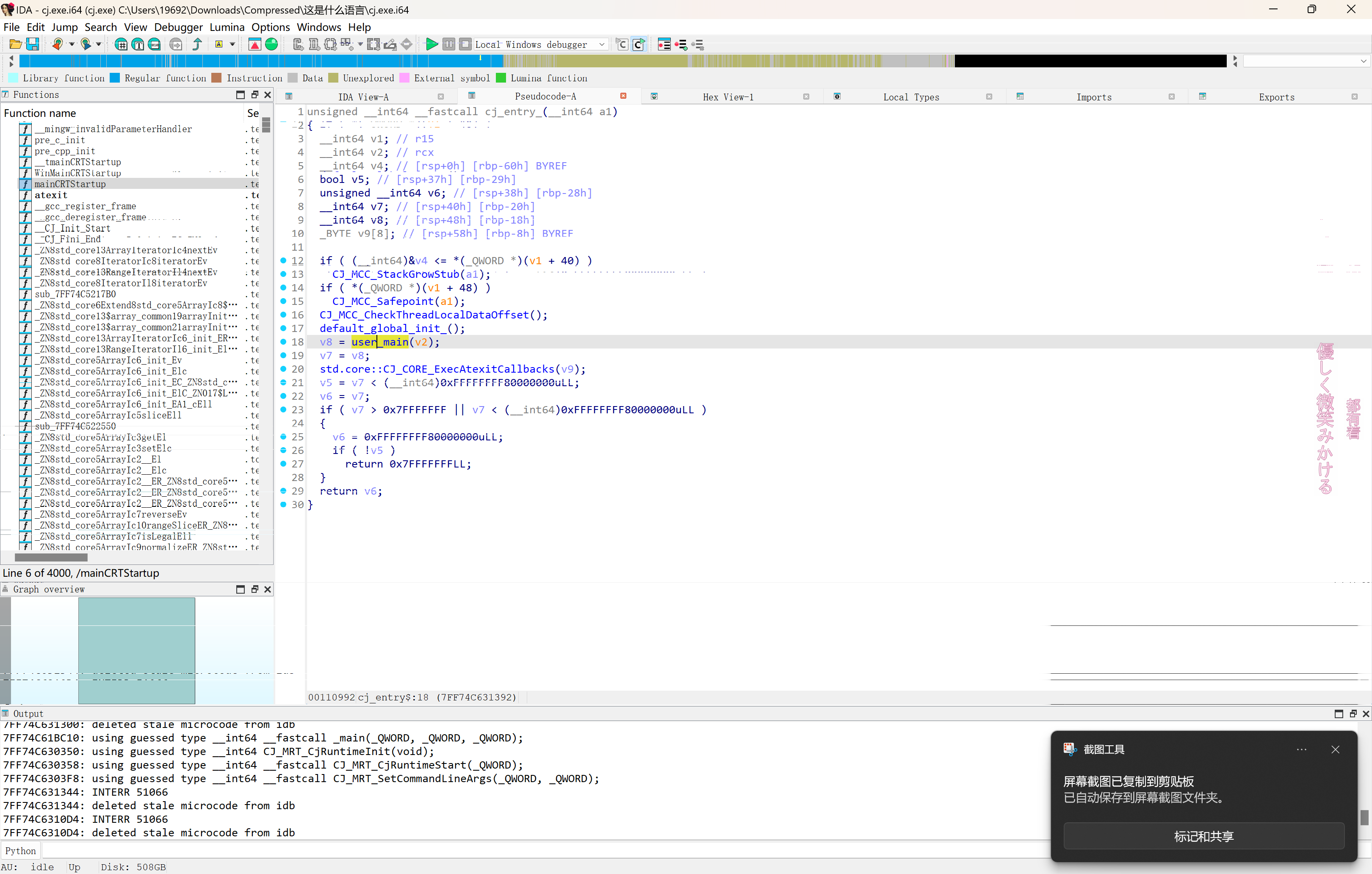Viewport: 1372px width, 874px height.
Task: Open the Lumina menu
Action: tap(227, 27)
